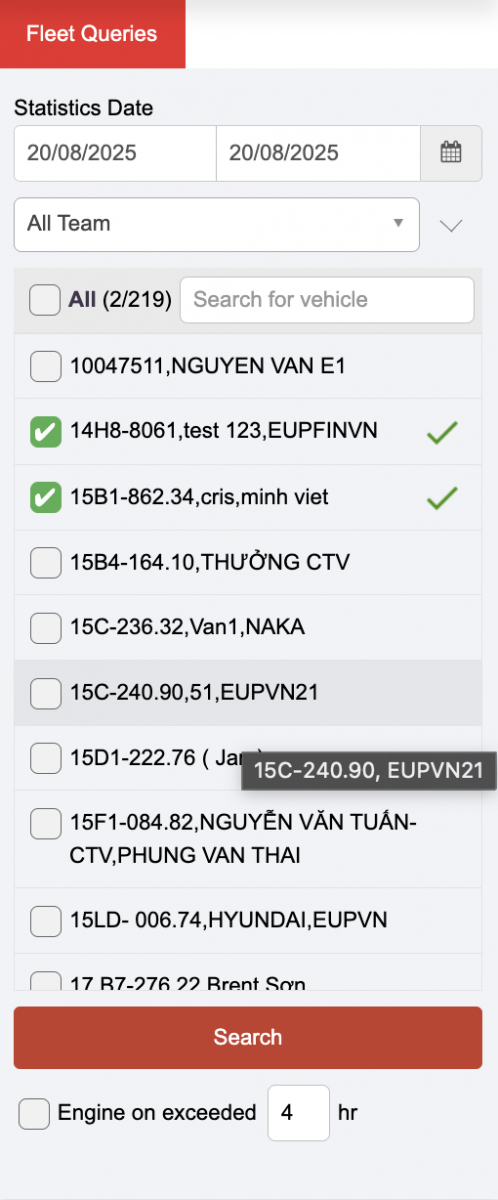
Task: Toggle the All vehicles checkbox
Action: tap(45, 300)
